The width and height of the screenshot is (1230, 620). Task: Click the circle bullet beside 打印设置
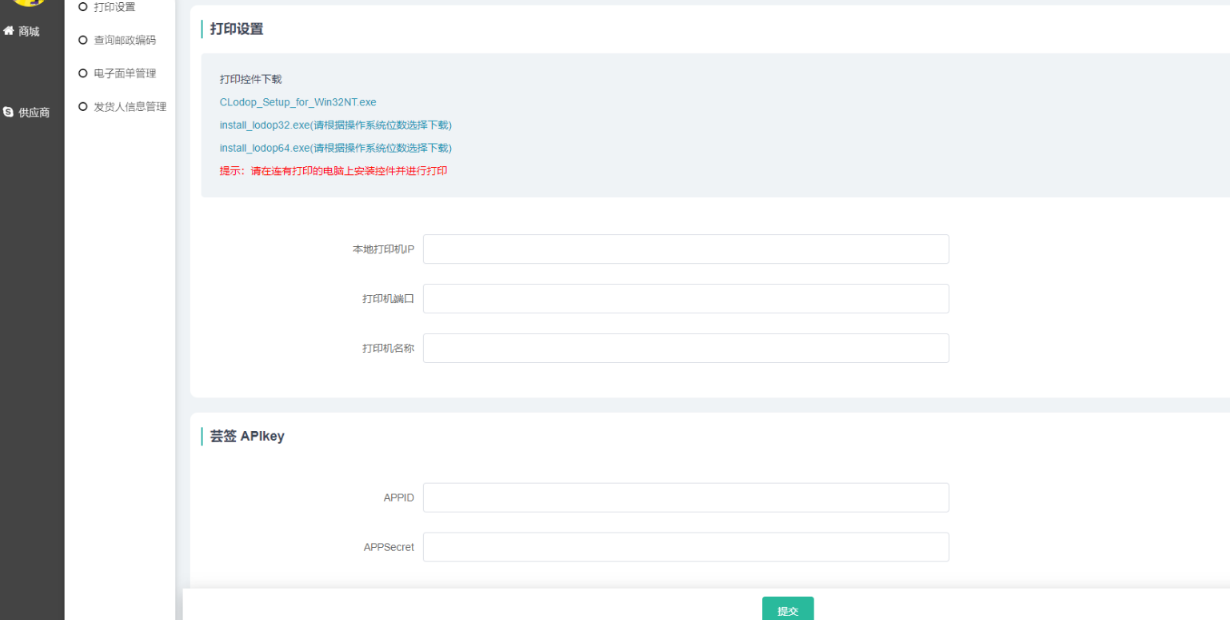point(83,7)
